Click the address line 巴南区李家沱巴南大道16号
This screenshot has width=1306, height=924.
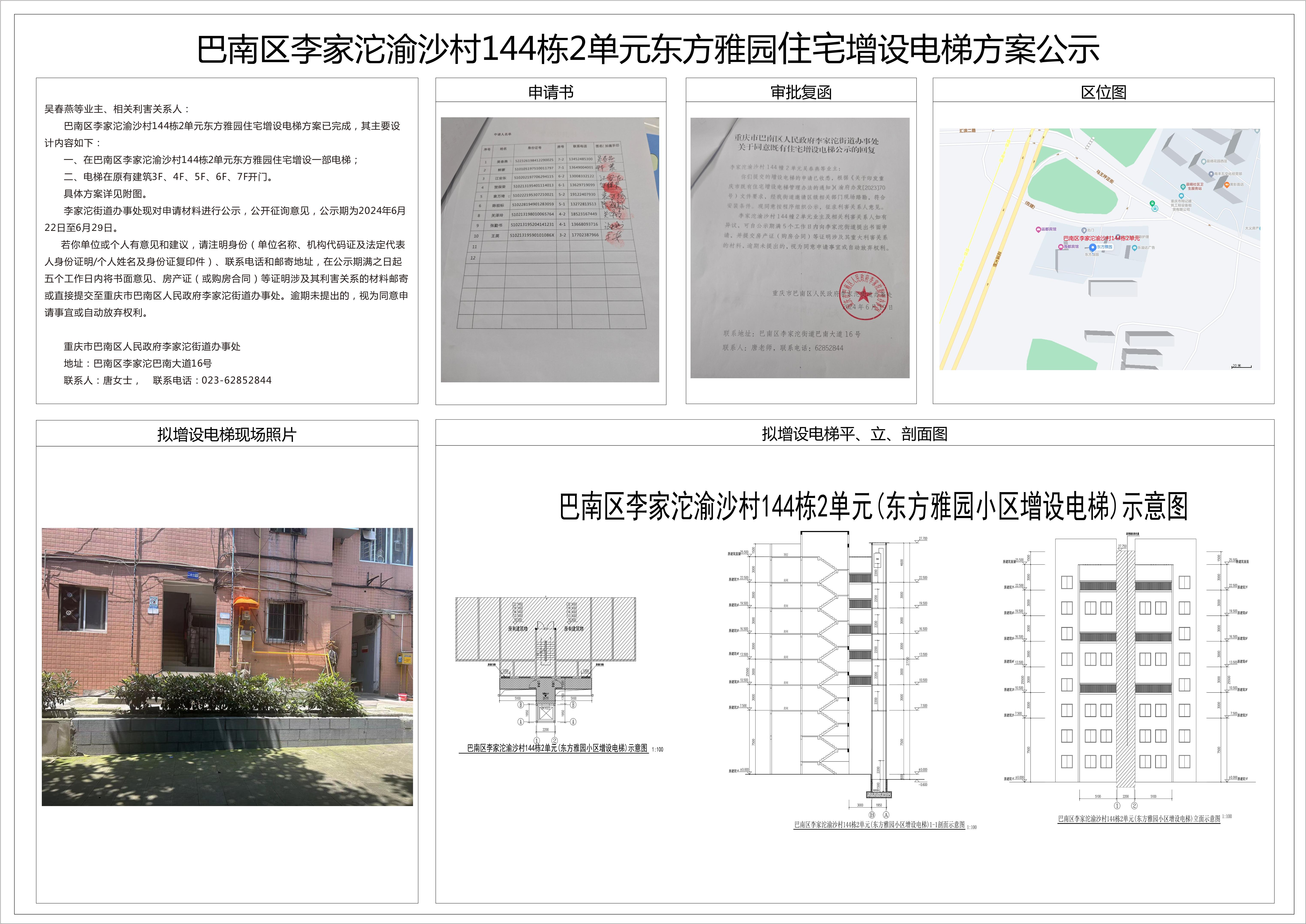[x=138, y=363]
